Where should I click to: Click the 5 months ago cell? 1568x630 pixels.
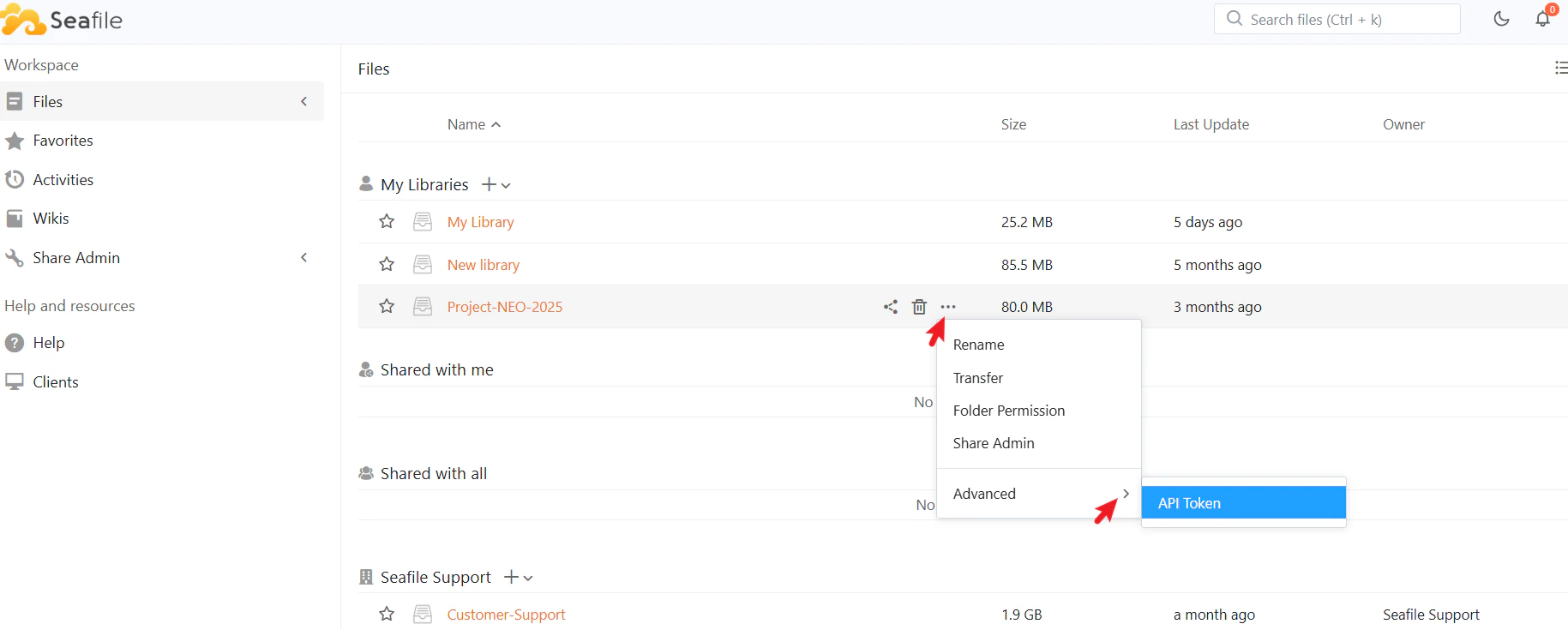(x=1217, y=265)
